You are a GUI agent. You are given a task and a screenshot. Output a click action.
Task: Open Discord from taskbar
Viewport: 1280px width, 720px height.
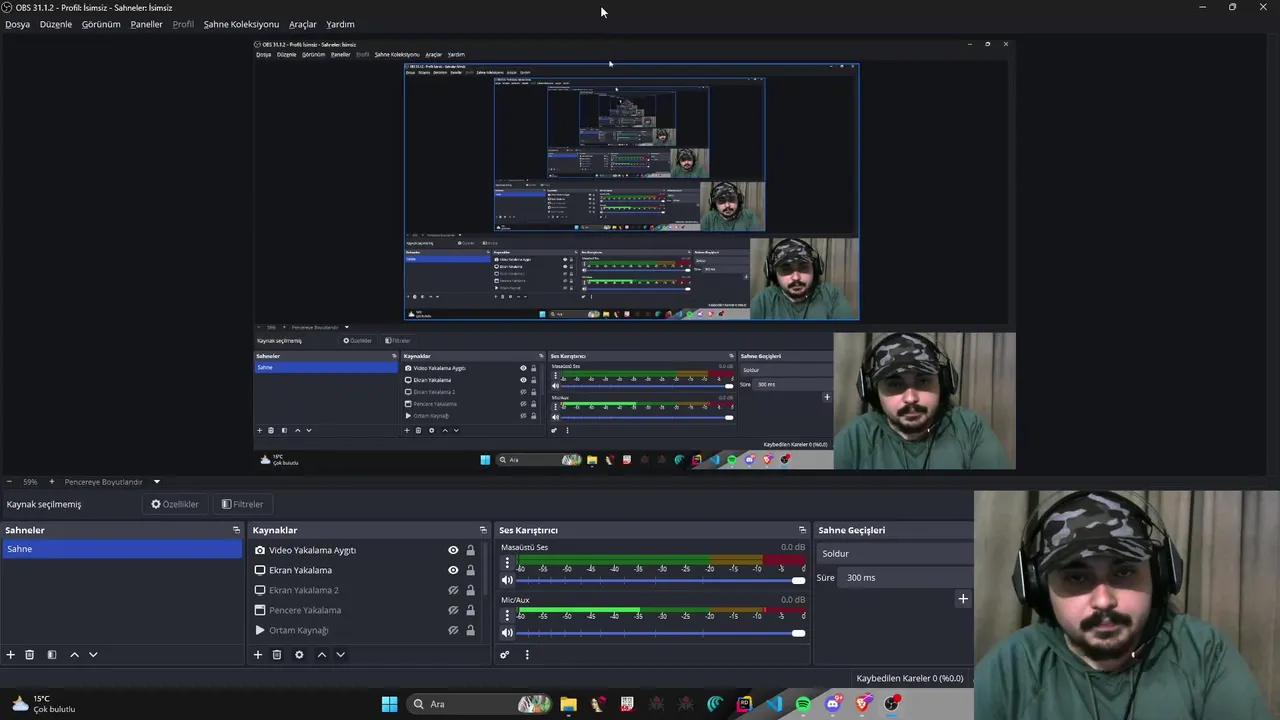tap(833, 704)
